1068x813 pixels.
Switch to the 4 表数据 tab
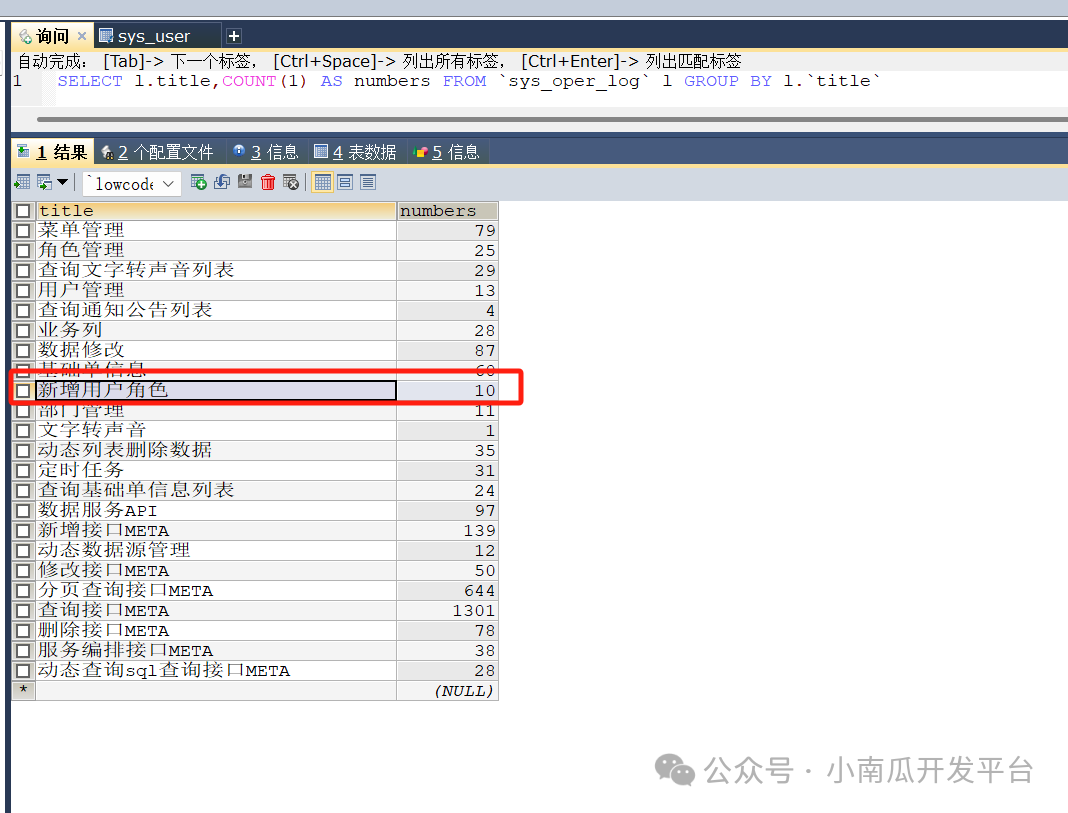point(355,152)
